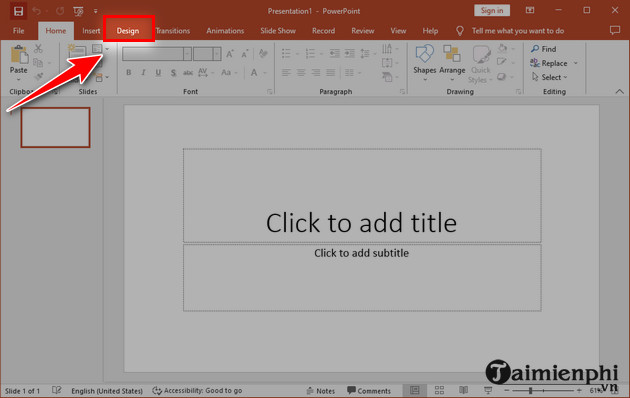Open the Arrange menu
The width and height of the screenshot is (630, 398).
pos(452,62)
